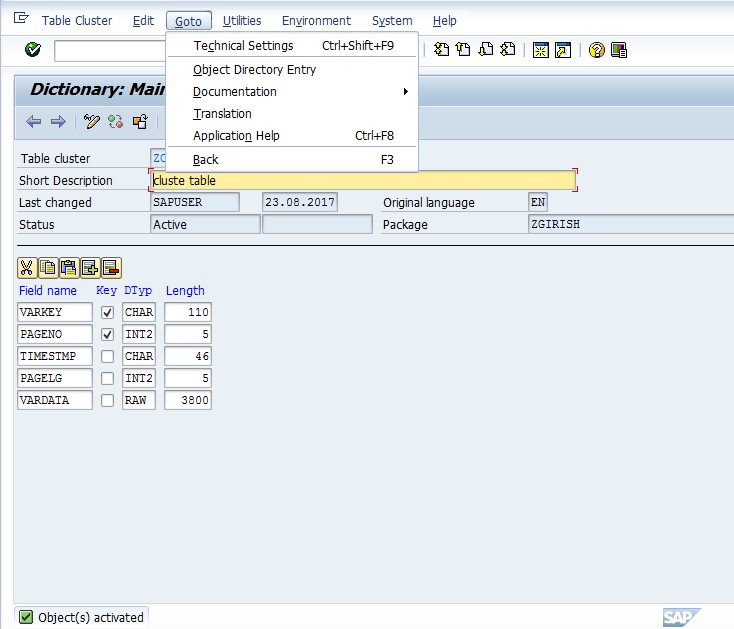Go to next page icon
This screenshot has height=629, width=734.
[x=485, y=49]
